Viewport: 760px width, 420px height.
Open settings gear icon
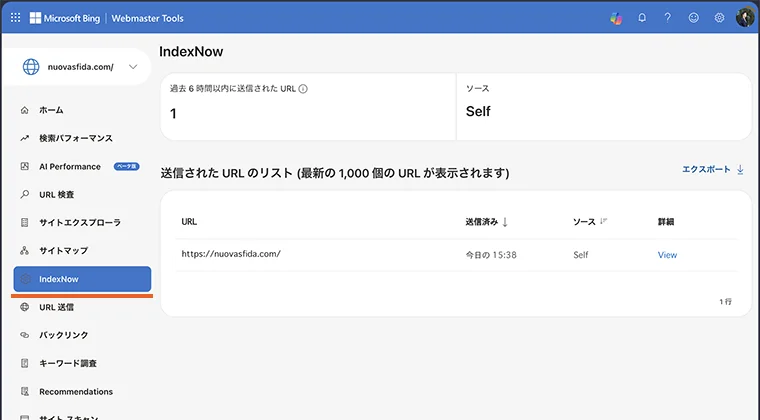click(x=719, y=18)
